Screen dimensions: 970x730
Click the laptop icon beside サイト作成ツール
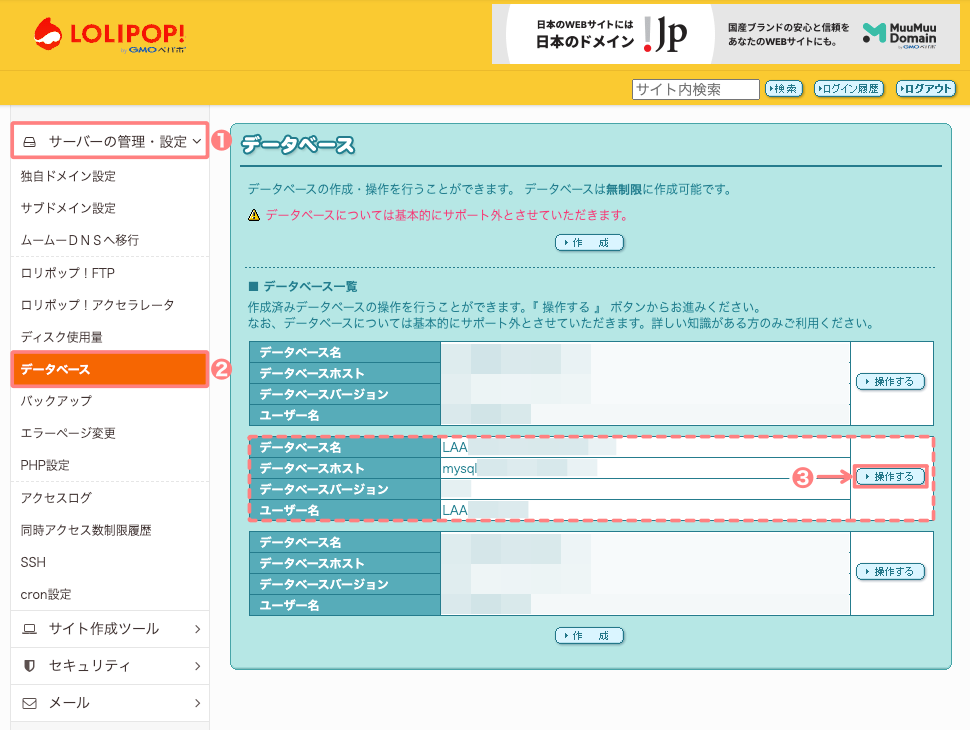[x=29, y=629]
